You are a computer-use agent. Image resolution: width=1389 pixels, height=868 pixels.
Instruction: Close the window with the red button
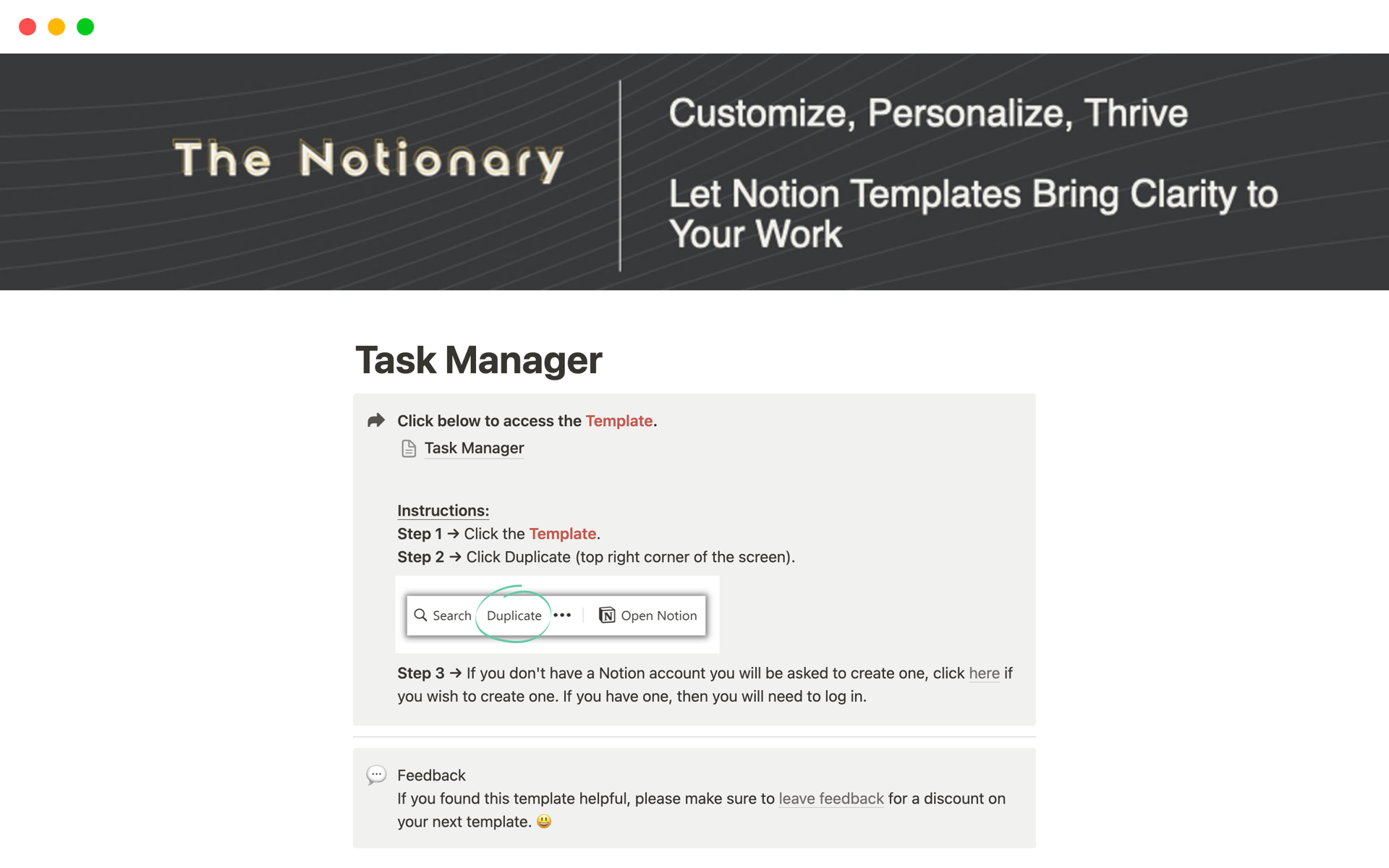pyautogui.click(x=27, y=27)
